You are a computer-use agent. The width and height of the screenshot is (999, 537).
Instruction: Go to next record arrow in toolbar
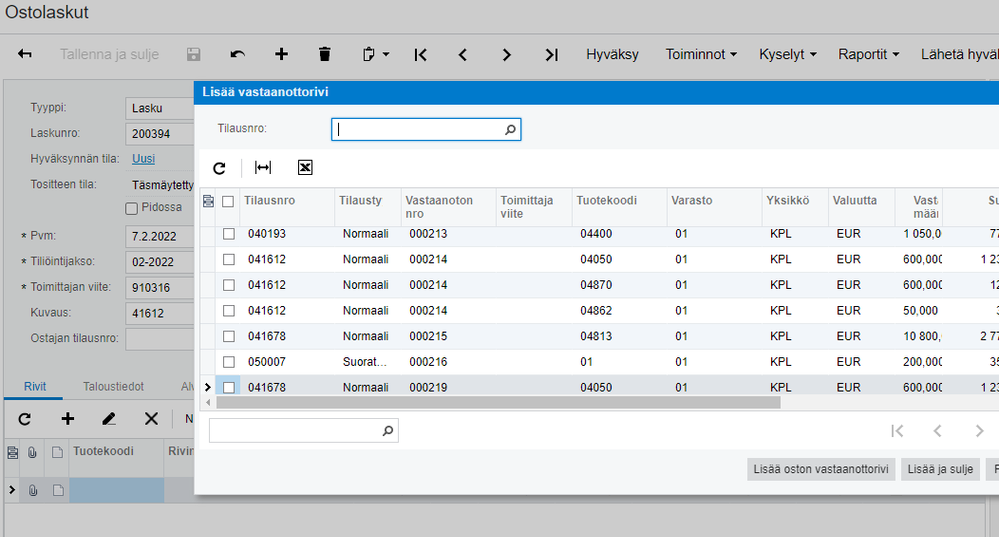click(507, 55)
